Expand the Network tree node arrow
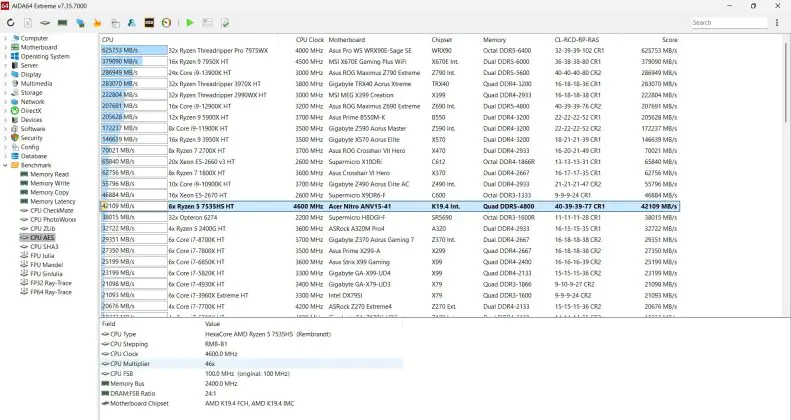 click(x=5, y=102)
